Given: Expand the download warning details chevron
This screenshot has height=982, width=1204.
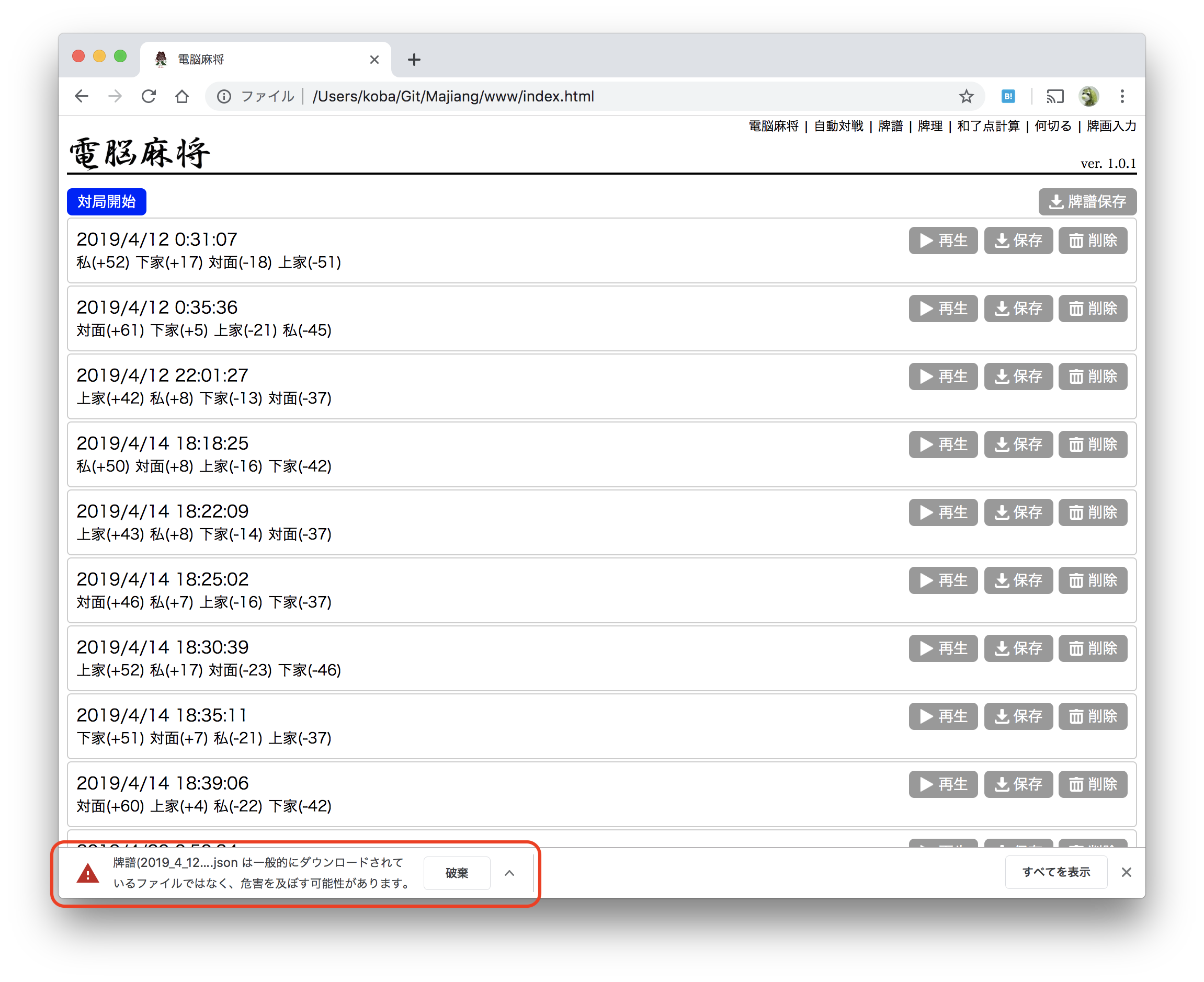Looking at the screenshot, I should point(510,873).
